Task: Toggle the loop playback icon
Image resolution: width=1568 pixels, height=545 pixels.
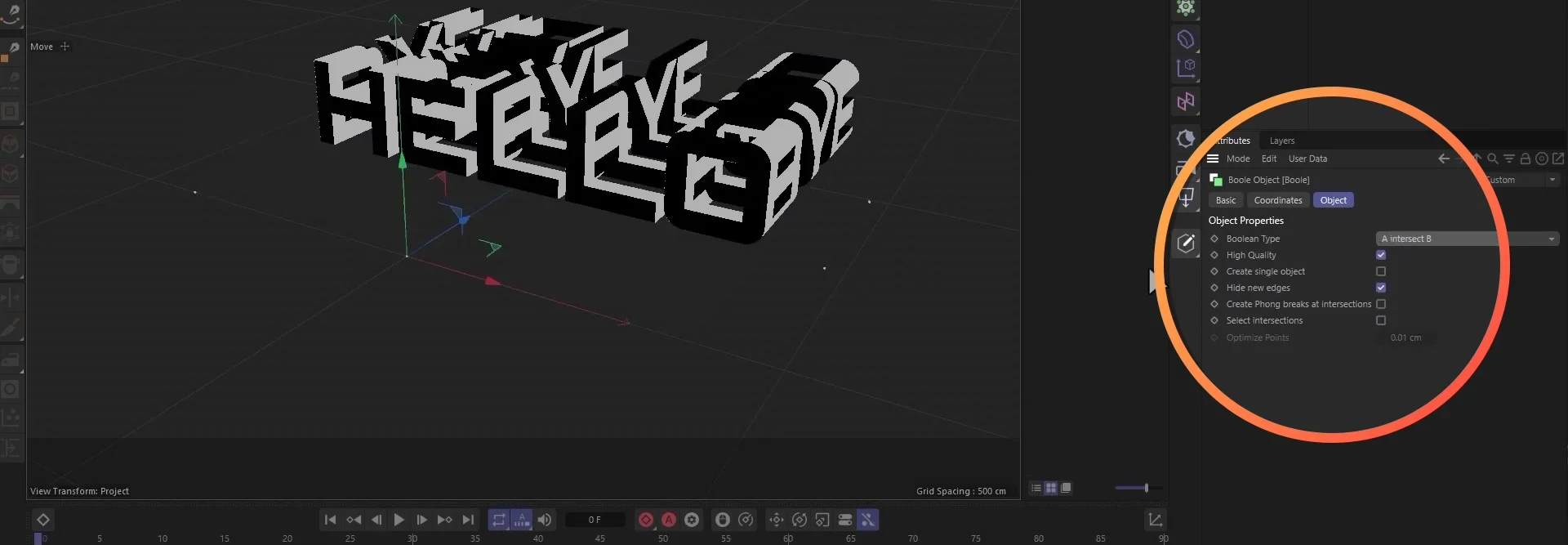Action: click(498, 520)
